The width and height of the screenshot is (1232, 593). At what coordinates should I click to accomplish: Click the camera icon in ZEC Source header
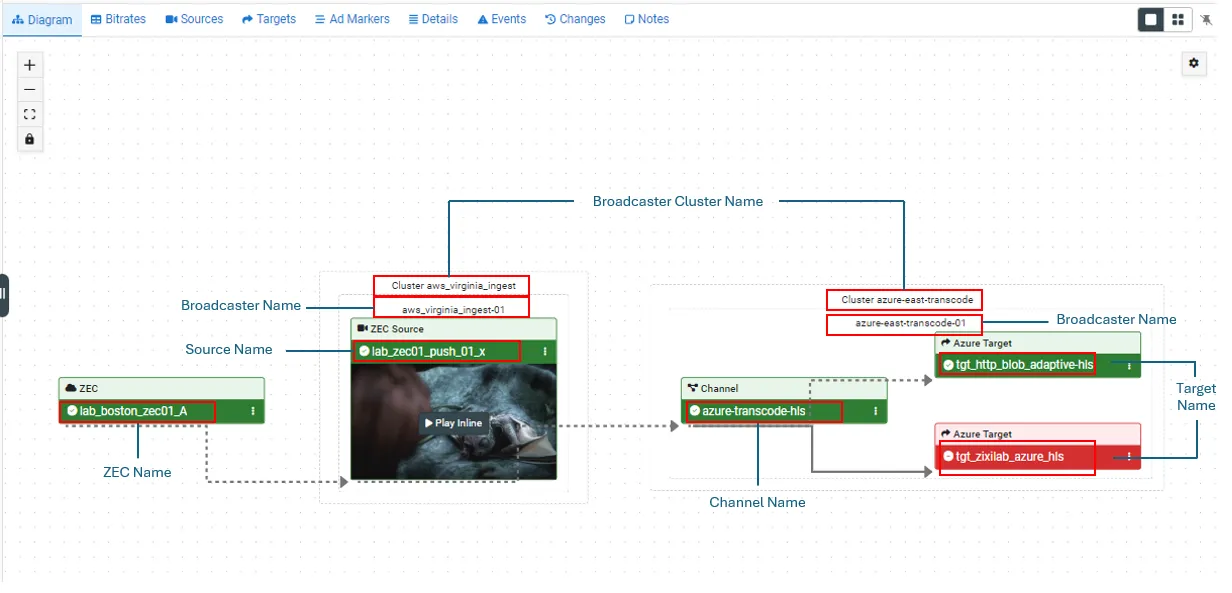pos(362,329)
